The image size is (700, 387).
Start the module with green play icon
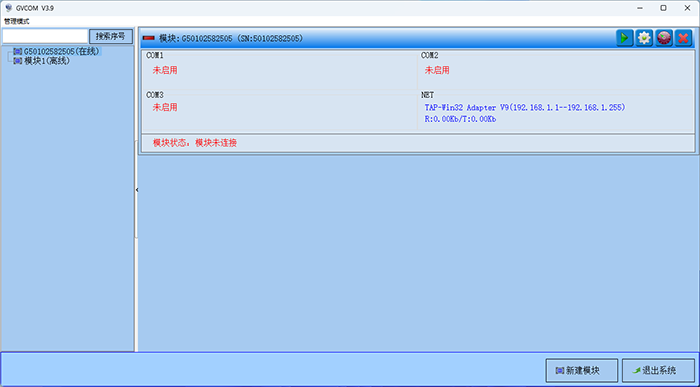coord(625,38)
